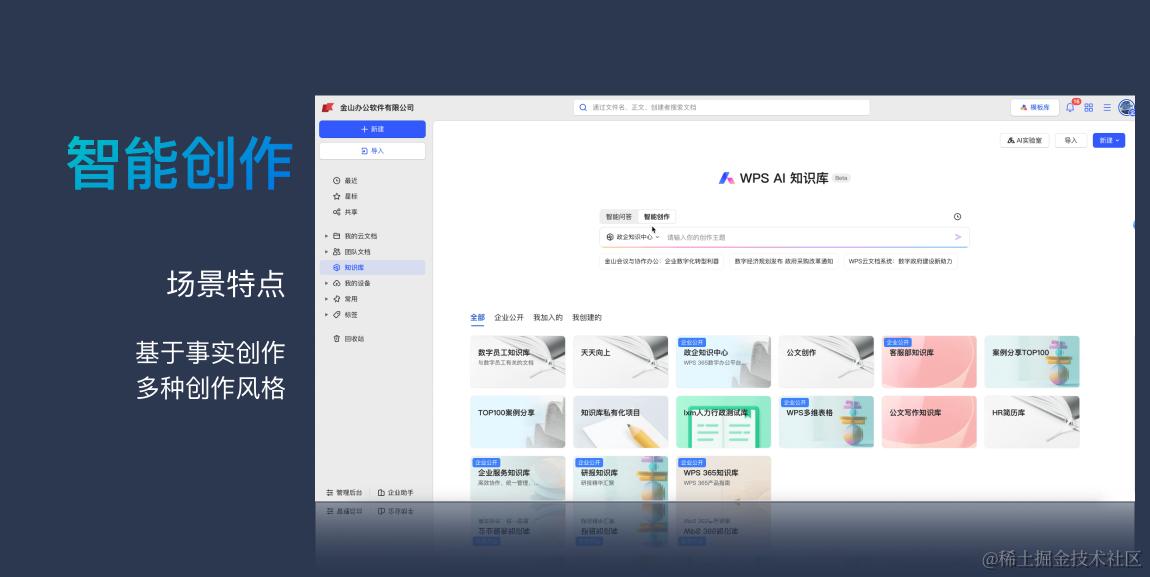
Task: Select the 我创建的 filter tab
Action: (x=587, y=317)
